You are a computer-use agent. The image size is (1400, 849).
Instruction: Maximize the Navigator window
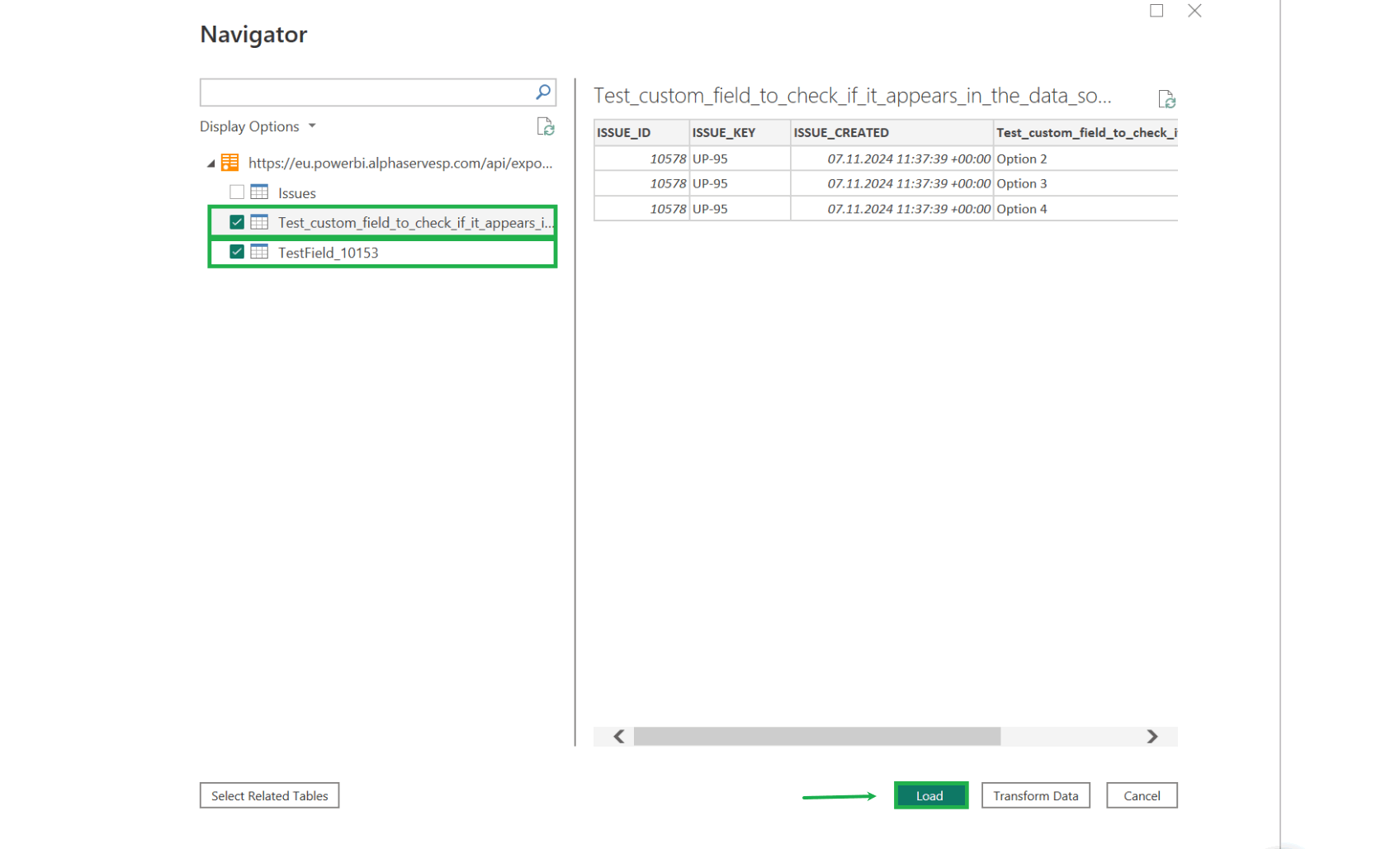[1156, 11]
